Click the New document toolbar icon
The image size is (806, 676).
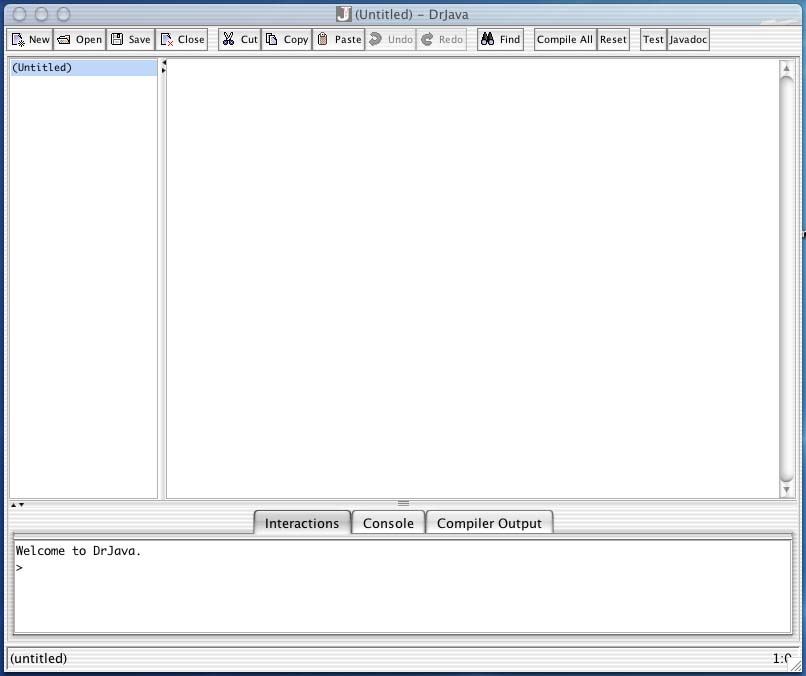click(x=19, y=40)
